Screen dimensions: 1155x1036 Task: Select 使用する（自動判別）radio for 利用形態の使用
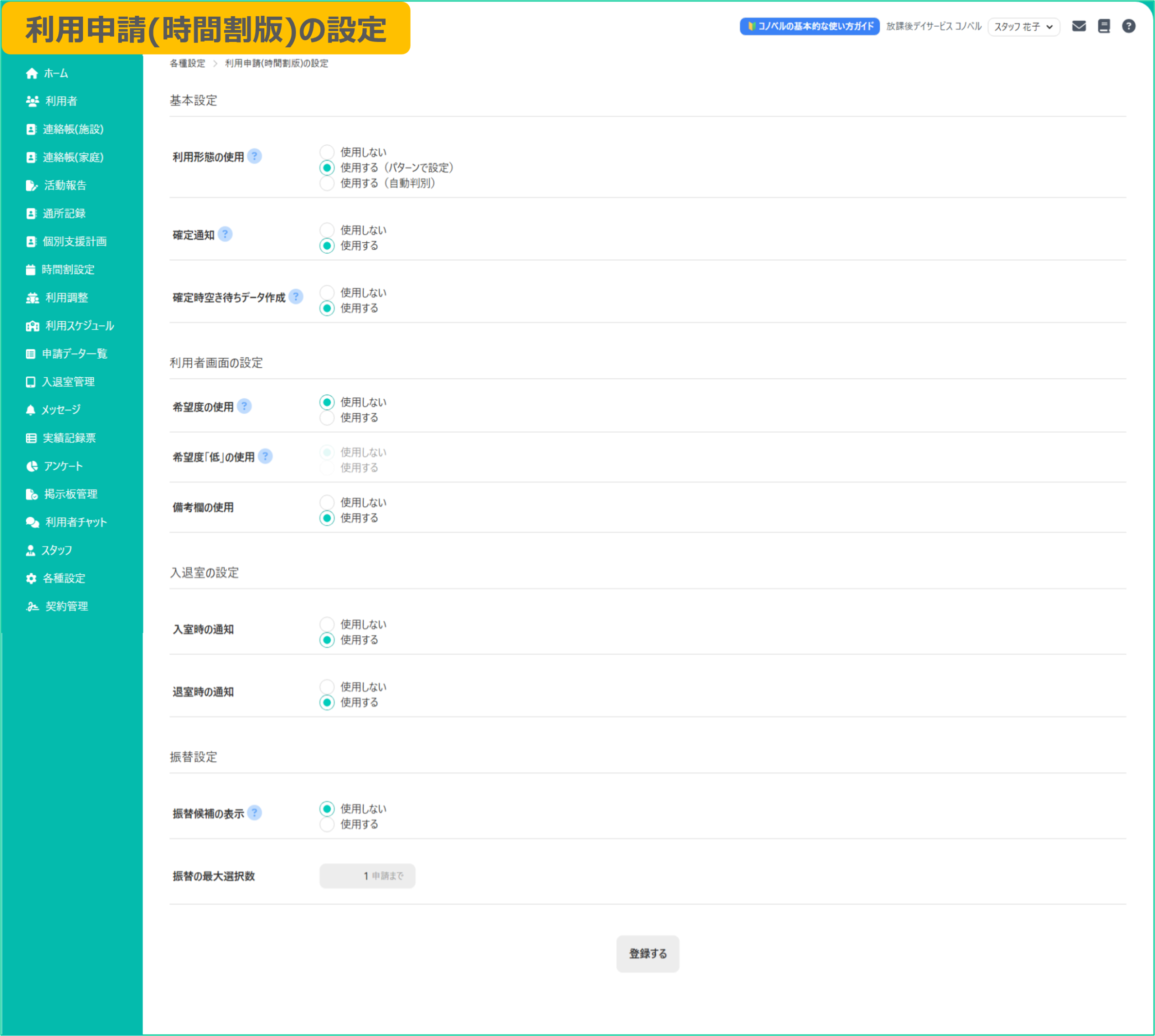(x=327, y=183)
